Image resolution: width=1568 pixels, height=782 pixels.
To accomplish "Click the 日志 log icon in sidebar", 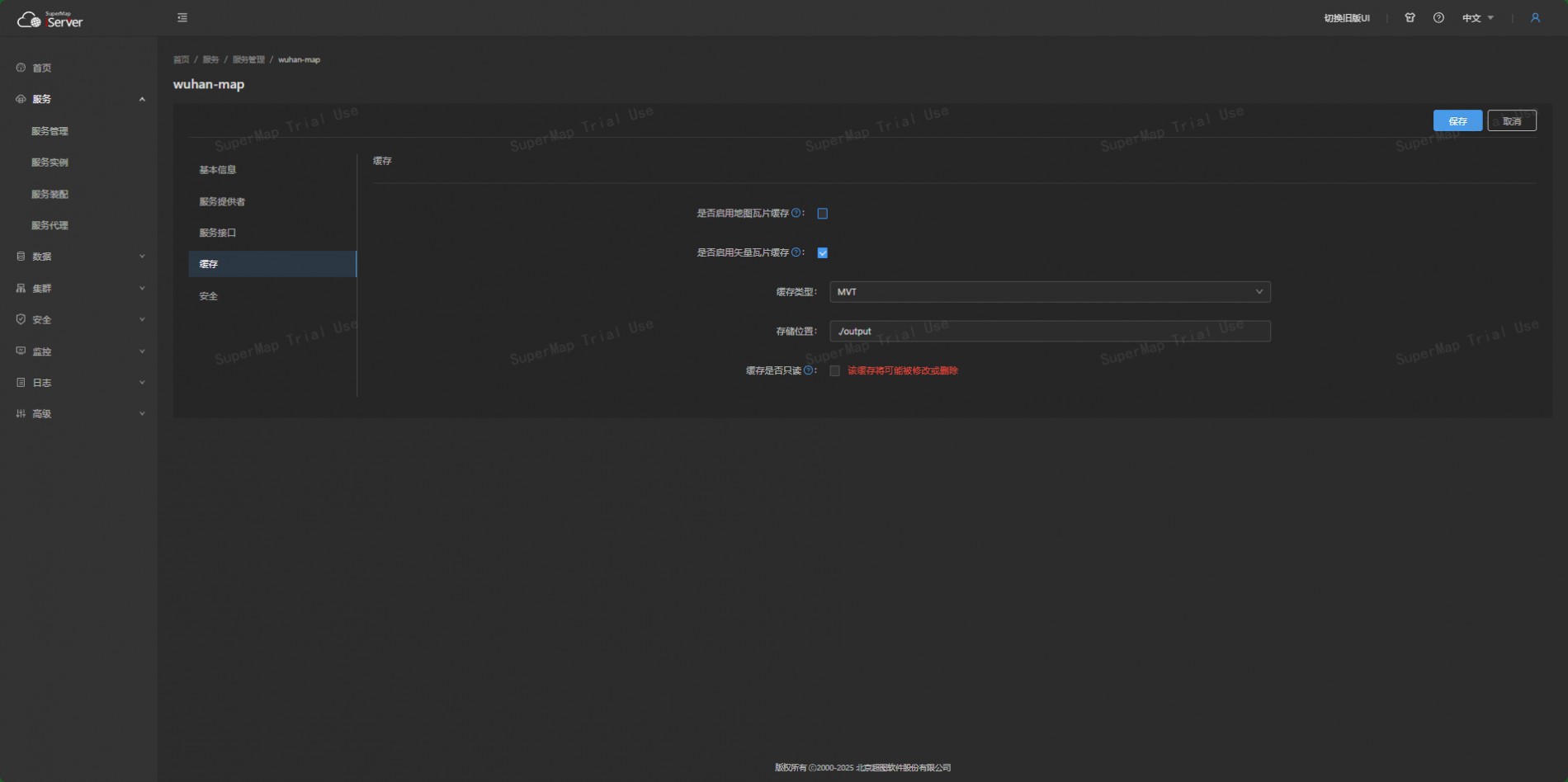I will [x=21, y=383].
